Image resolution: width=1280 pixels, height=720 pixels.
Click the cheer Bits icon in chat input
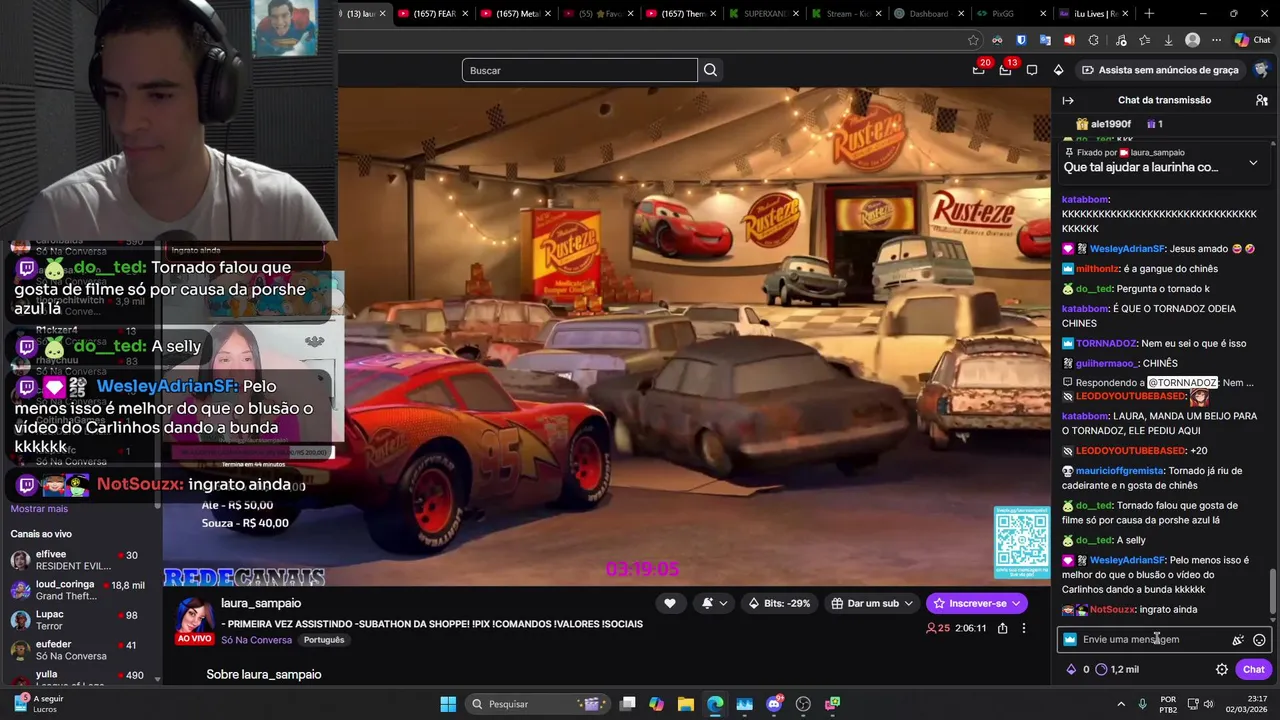tap(1238, 640)
